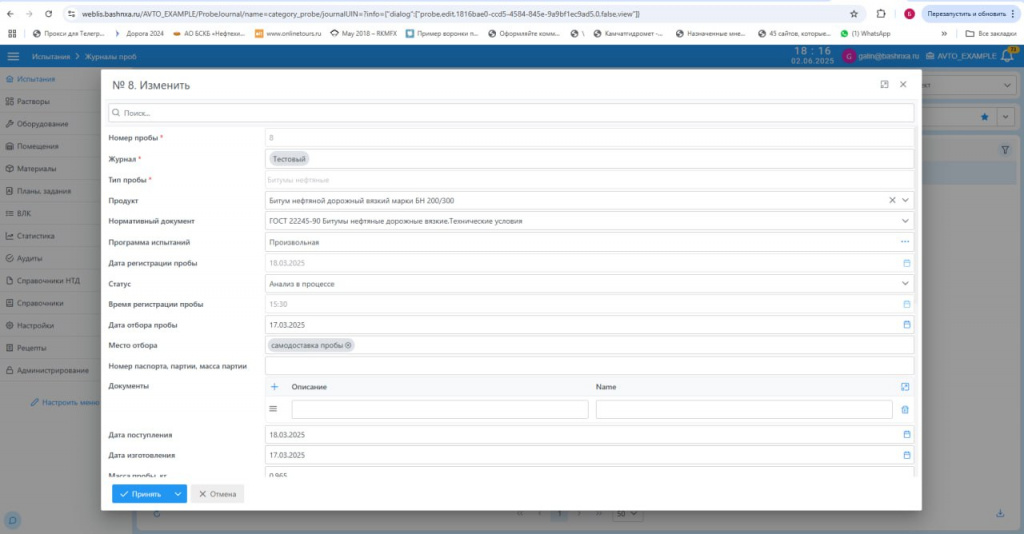
Task: Delete the document row
Action: coord(905,409)
